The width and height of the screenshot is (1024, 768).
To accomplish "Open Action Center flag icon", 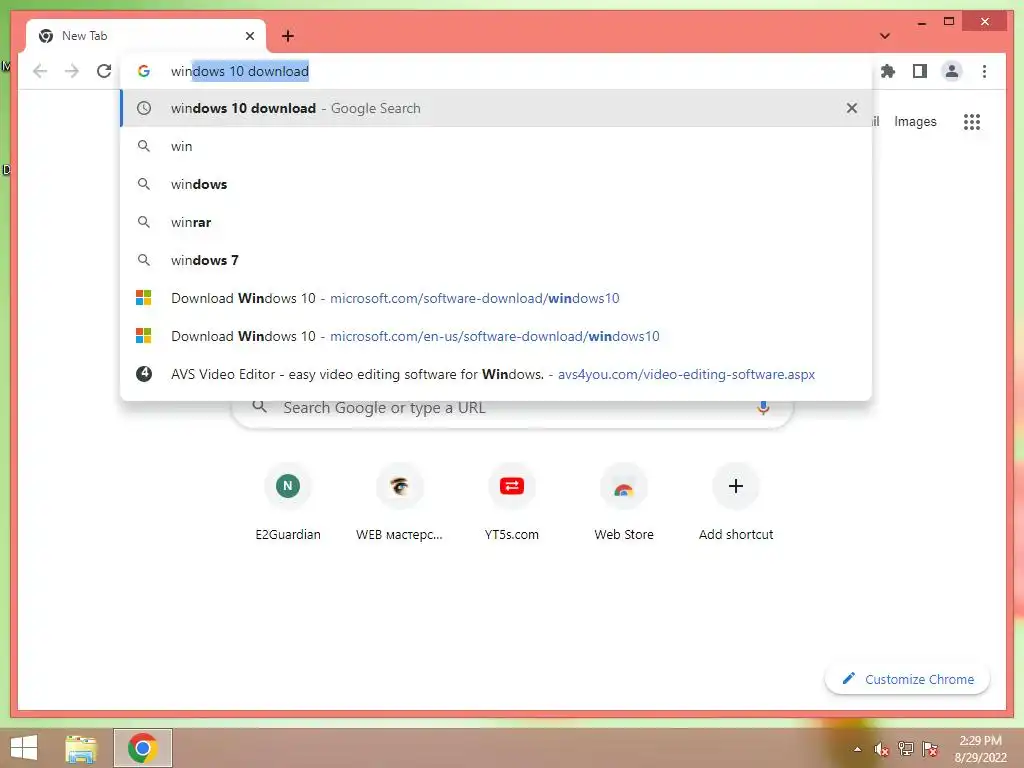I will click(930, 749).
